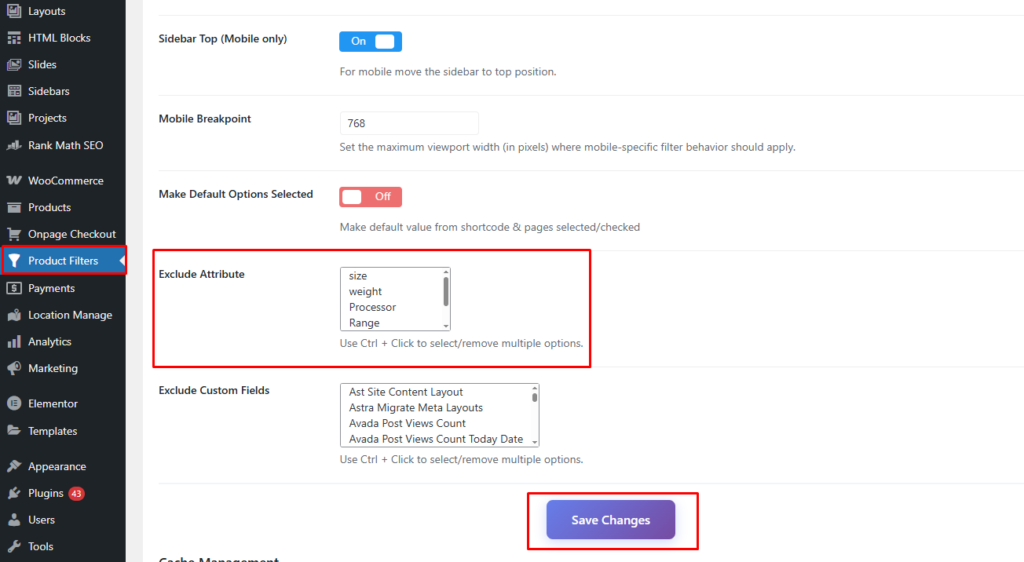This screenshot has height=562, width=1024.
Task: Select 'Processor' in Exclude Attribute list
Action: point(373,307)
